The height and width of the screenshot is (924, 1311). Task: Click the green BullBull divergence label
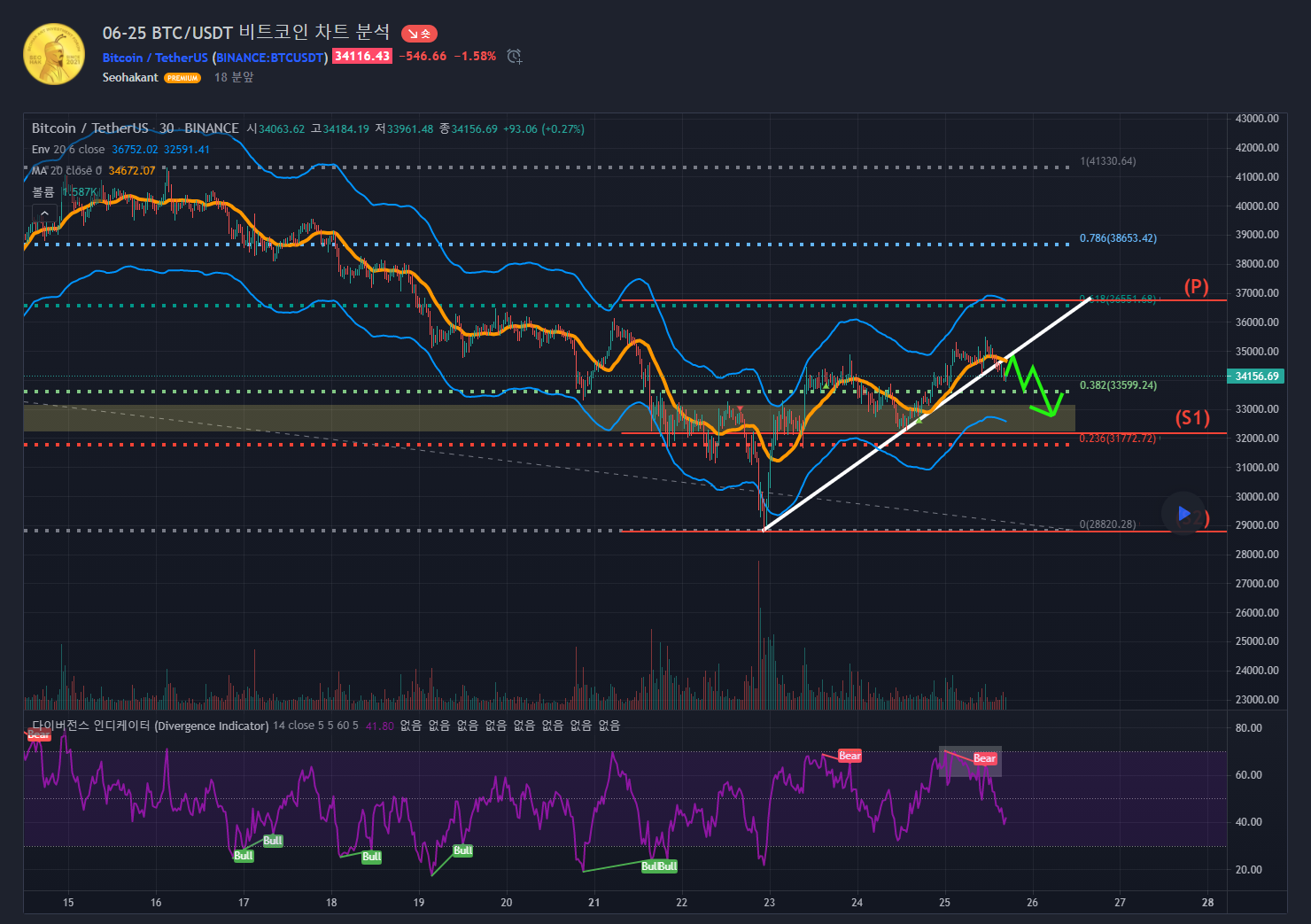[659, 866]
